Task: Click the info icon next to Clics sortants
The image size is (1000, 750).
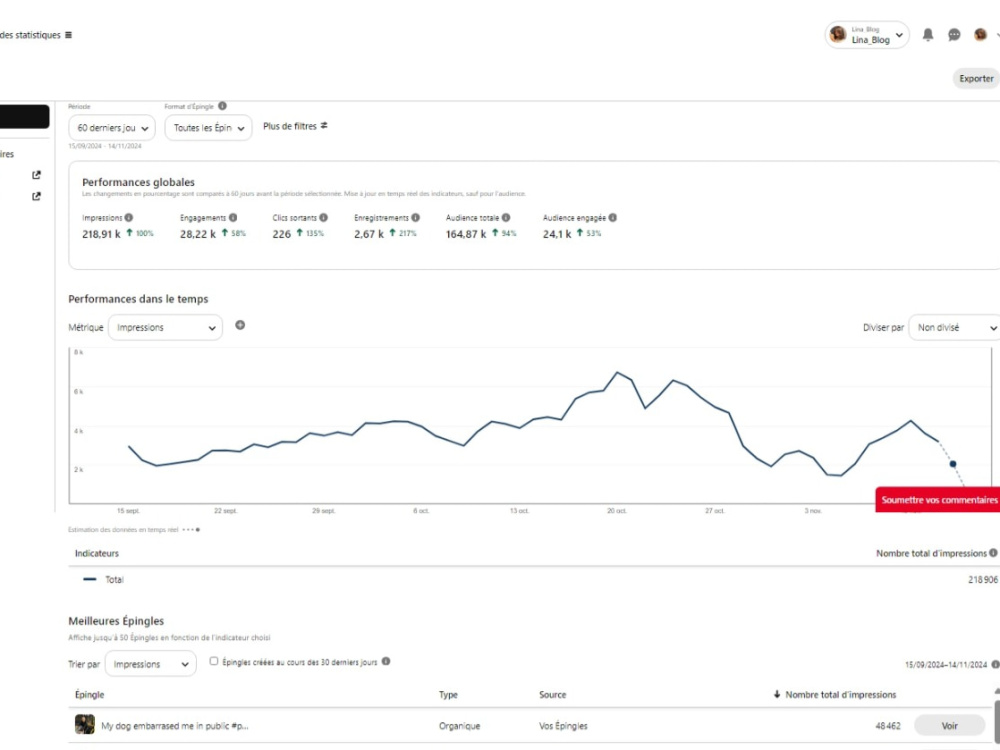Action: point(323,217)
